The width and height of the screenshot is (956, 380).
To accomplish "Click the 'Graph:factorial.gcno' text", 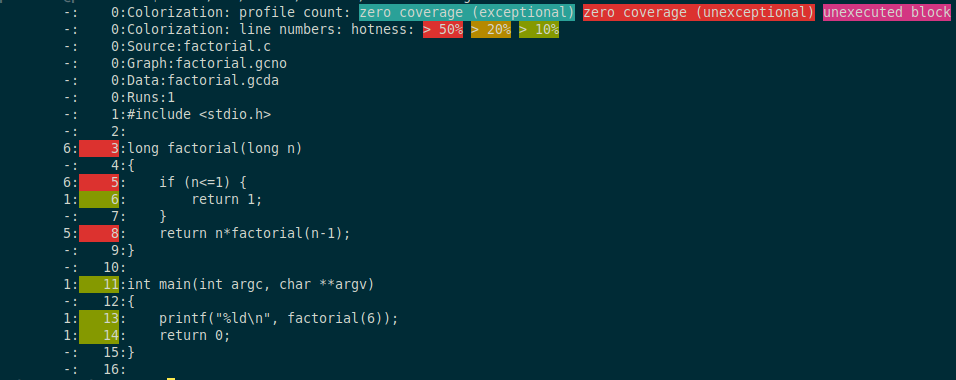I will (207, 63).
